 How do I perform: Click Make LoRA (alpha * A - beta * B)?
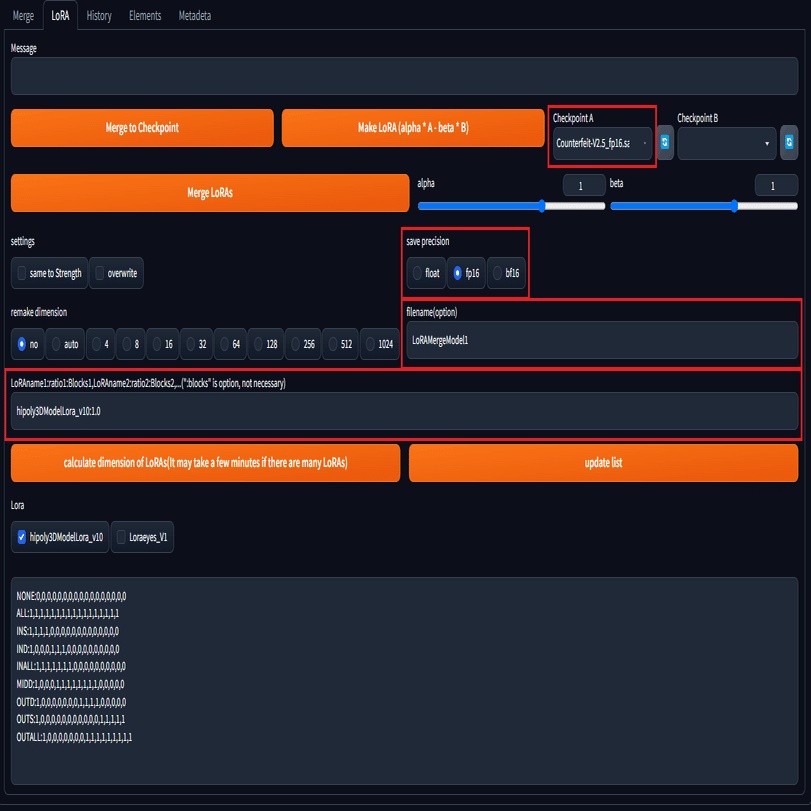click(x=413, y=128)
